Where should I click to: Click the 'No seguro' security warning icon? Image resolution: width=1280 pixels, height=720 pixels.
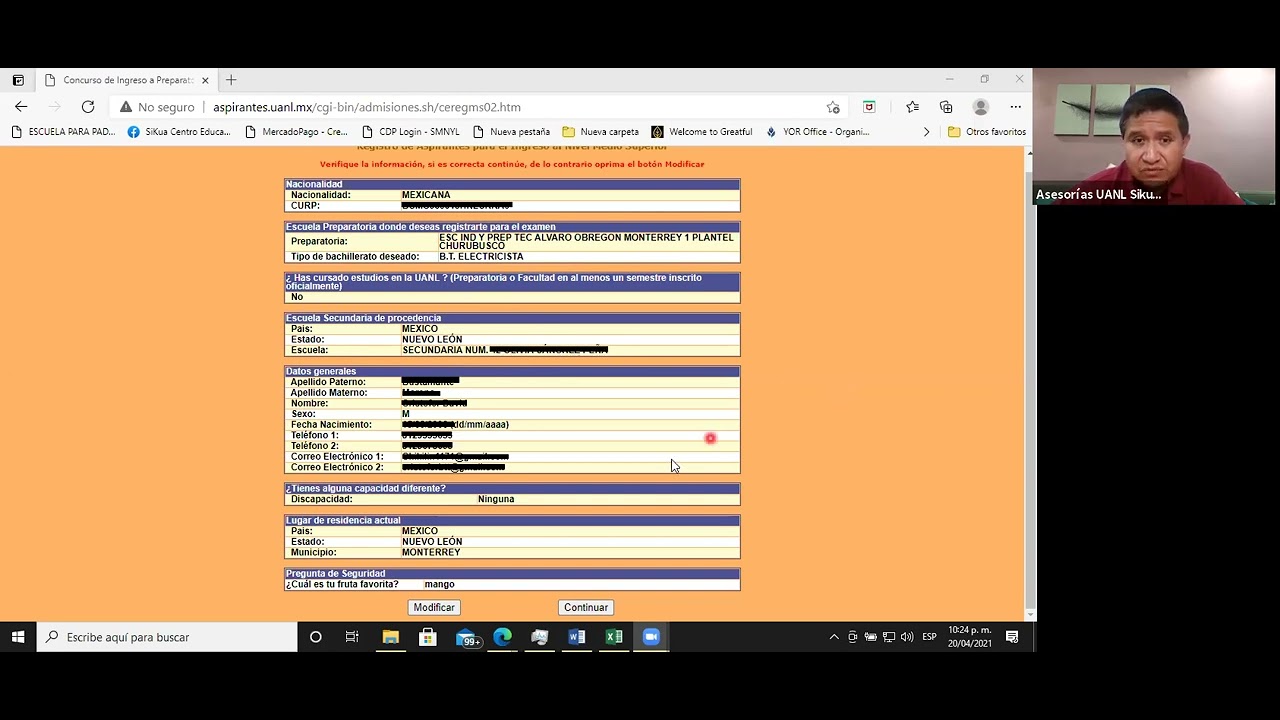click(126, 107)
